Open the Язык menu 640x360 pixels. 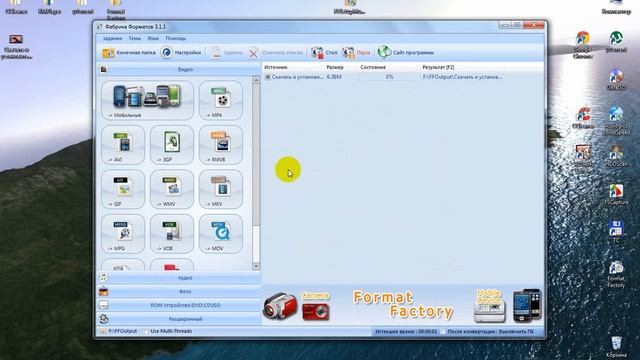tap(153, 38)
